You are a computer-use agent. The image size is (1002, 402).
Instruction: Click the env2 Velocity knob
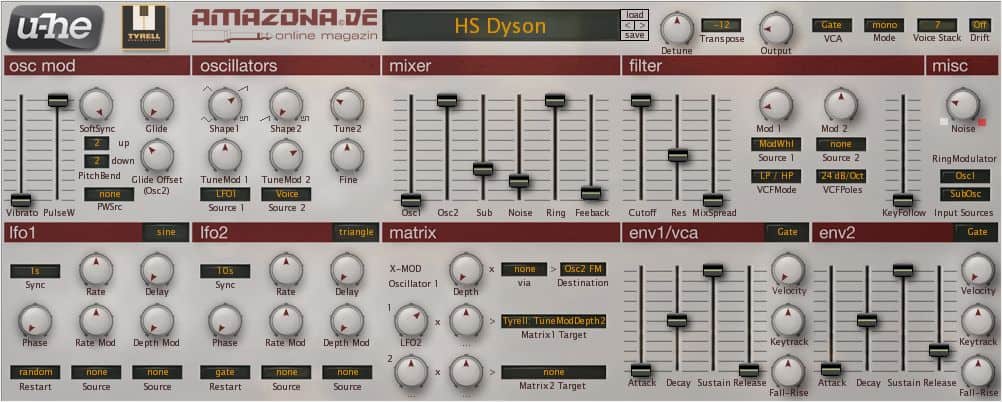978,269
